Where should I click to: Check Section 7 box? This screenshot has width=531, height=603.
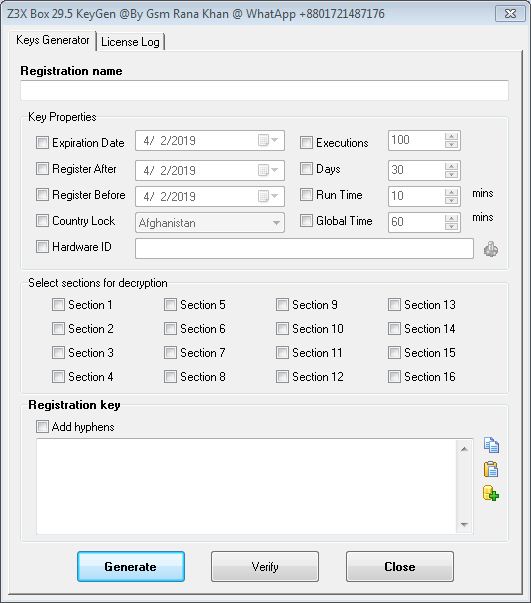coord(170,353)
